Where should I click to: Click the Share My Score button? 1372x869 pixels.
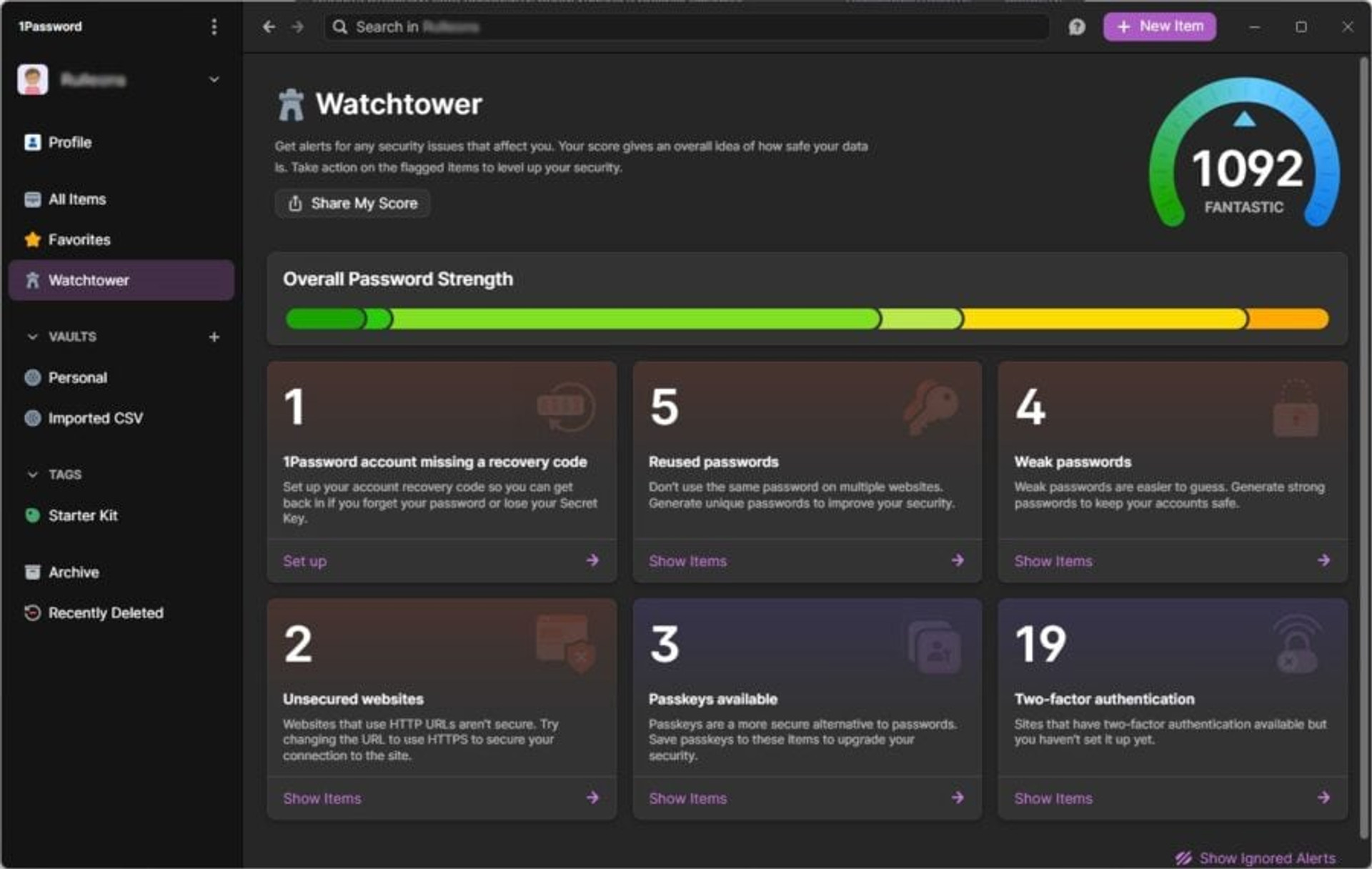click(x=352, y=204)
